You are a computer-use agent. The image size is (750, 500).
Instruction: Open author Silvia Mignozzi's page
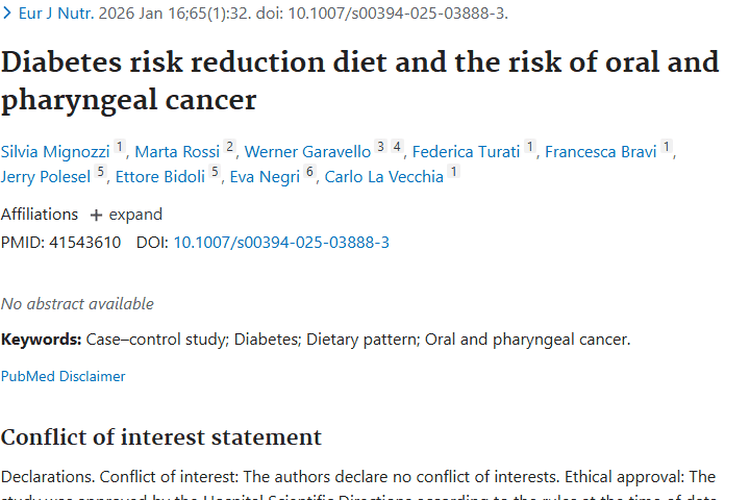click(54, 152)
